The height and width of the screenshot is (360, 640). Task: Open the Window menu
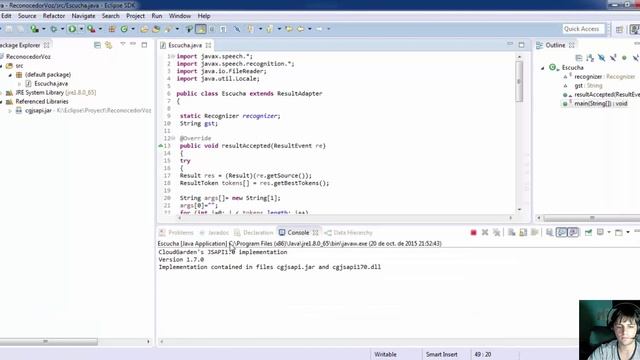pyautogui.click(x=180, y=16)
